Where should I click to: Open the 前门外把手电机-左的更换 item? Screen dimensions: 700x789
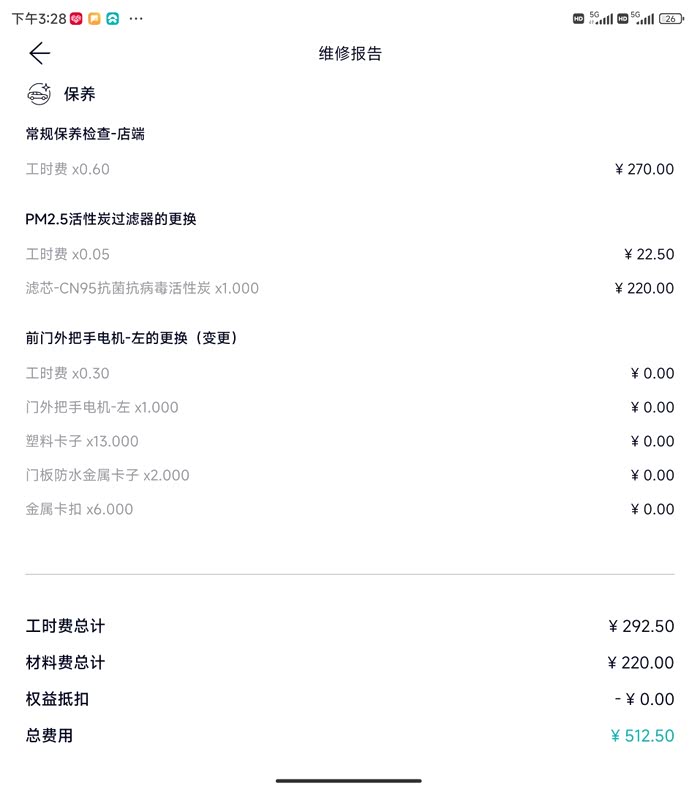pos(132,338)
